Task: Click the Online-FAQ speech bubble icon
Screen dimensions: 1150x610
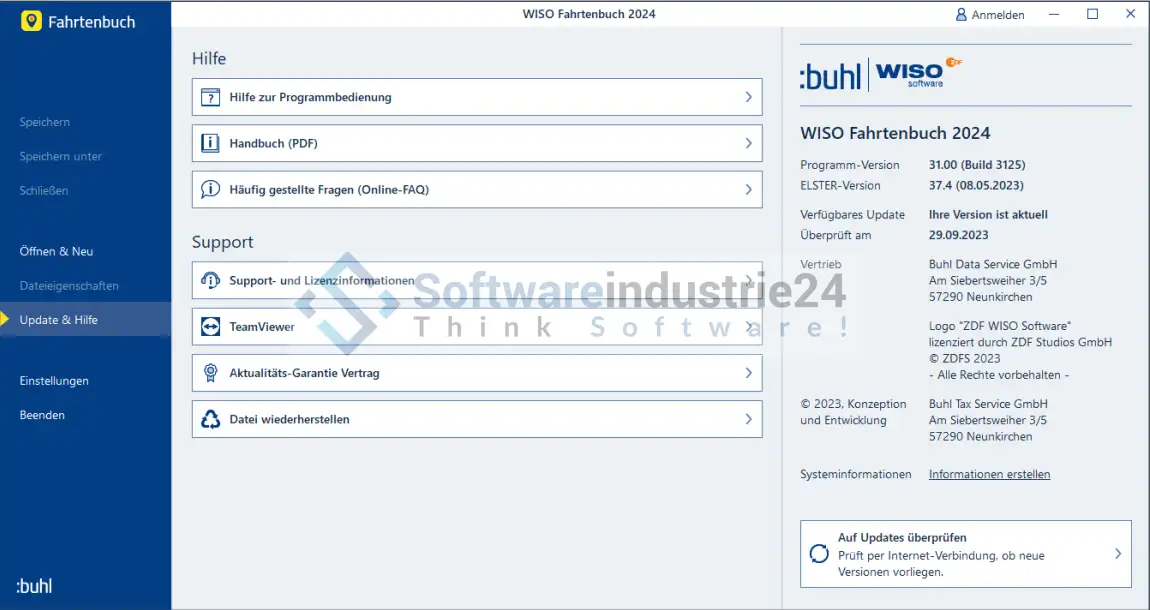Action: click(x=210, y=190)
